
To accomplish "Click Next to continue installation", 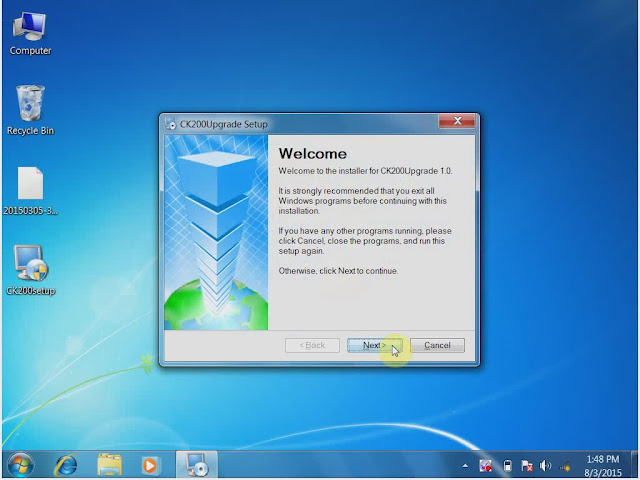I will [x=374, y=345].
